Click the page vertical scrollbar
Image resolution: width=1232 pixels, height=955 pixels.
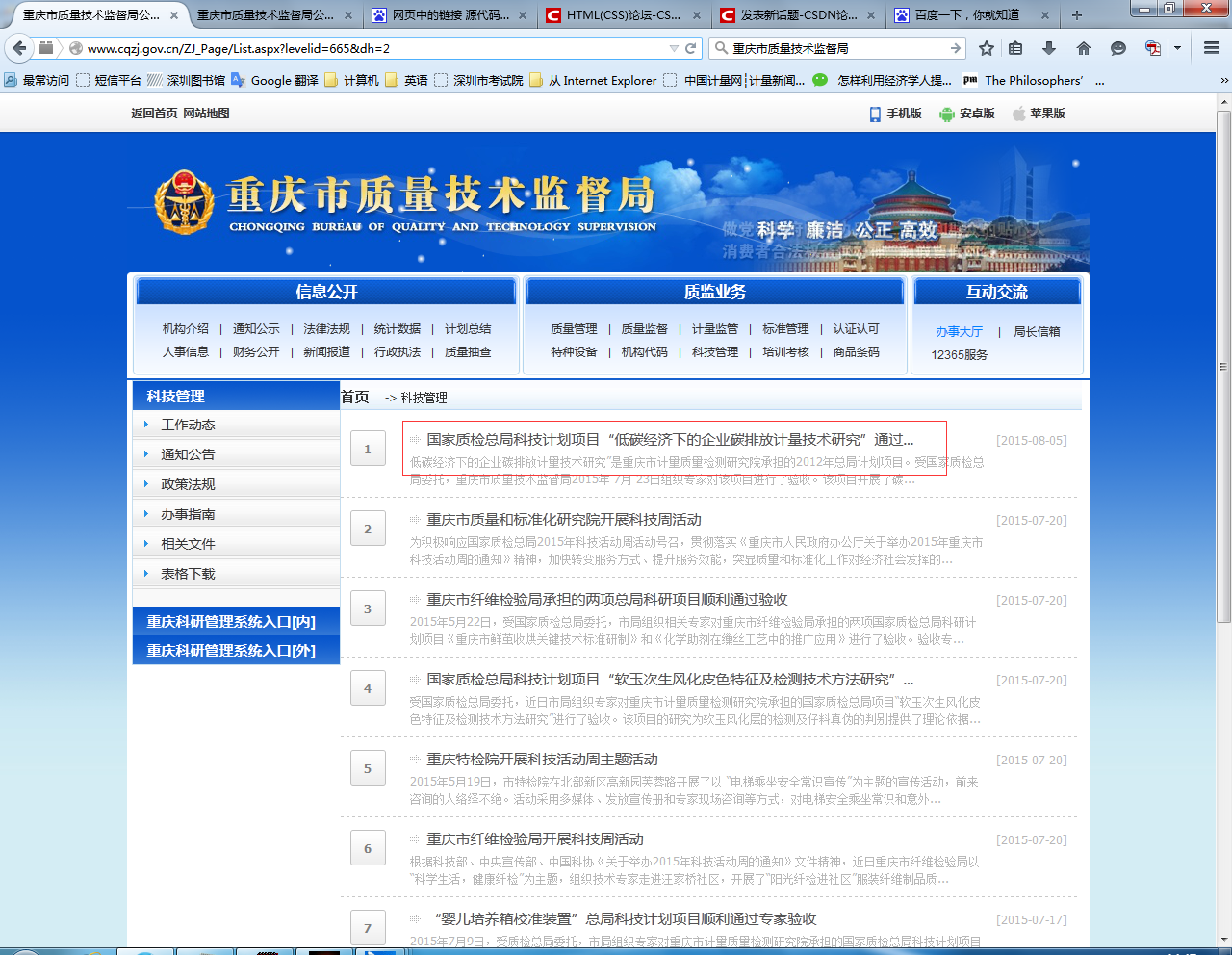[x=1223, y=366]
